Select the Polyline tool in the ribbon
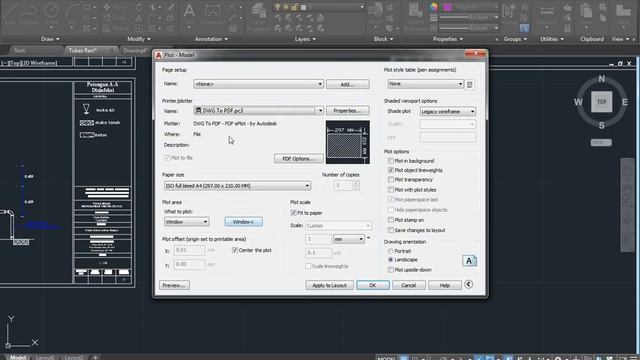Screen dimensions: 640x360 (x=30, y=12)
